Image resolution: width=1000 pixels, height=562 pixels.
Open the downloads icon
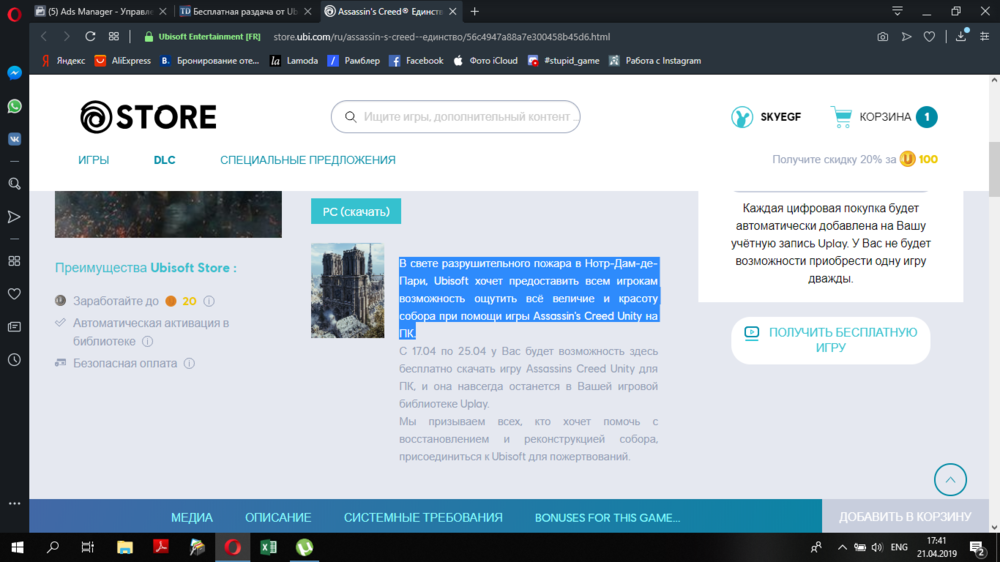(x=961, y=36)
